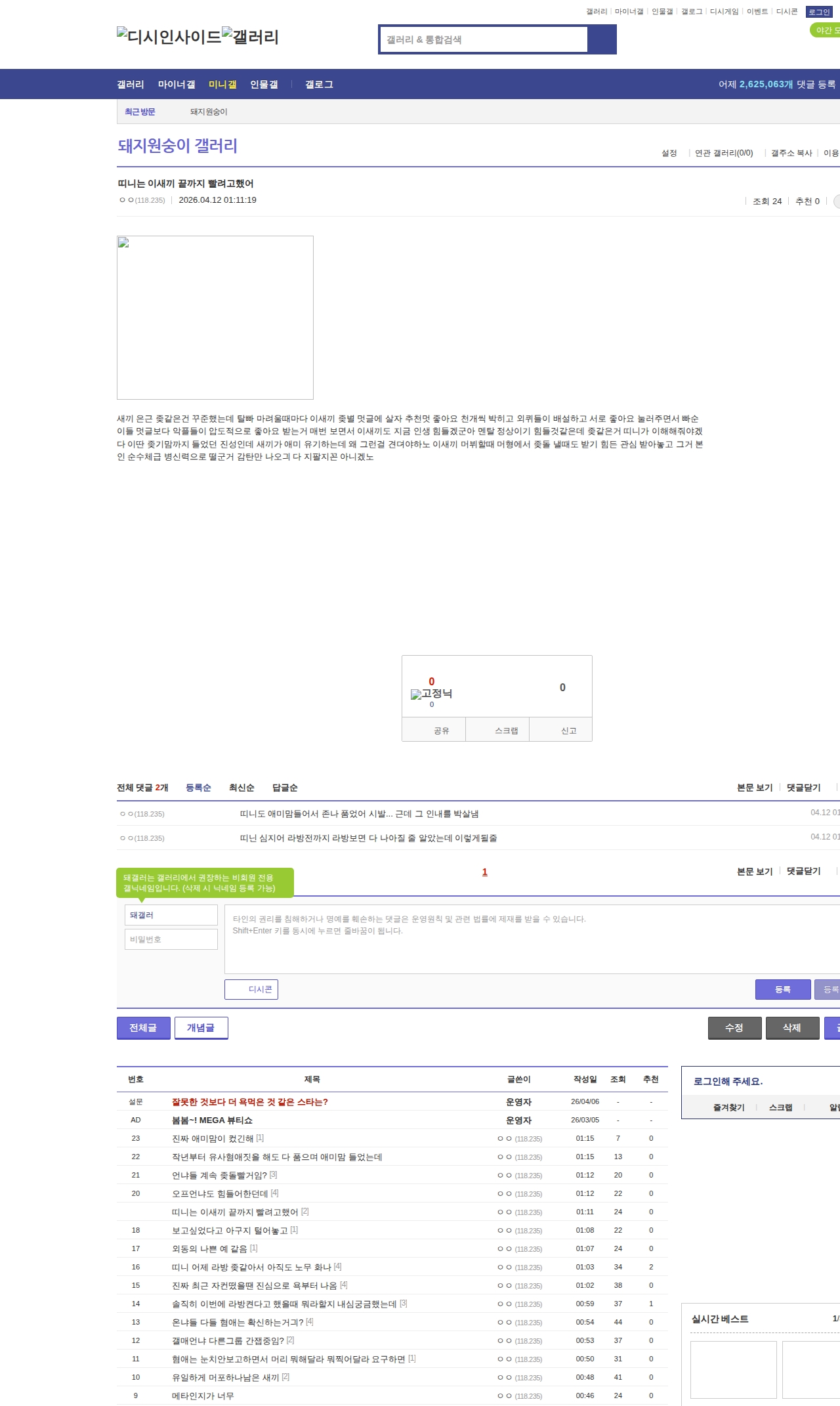
Task: Click the dark 삭제 button
Action: 793,1028
